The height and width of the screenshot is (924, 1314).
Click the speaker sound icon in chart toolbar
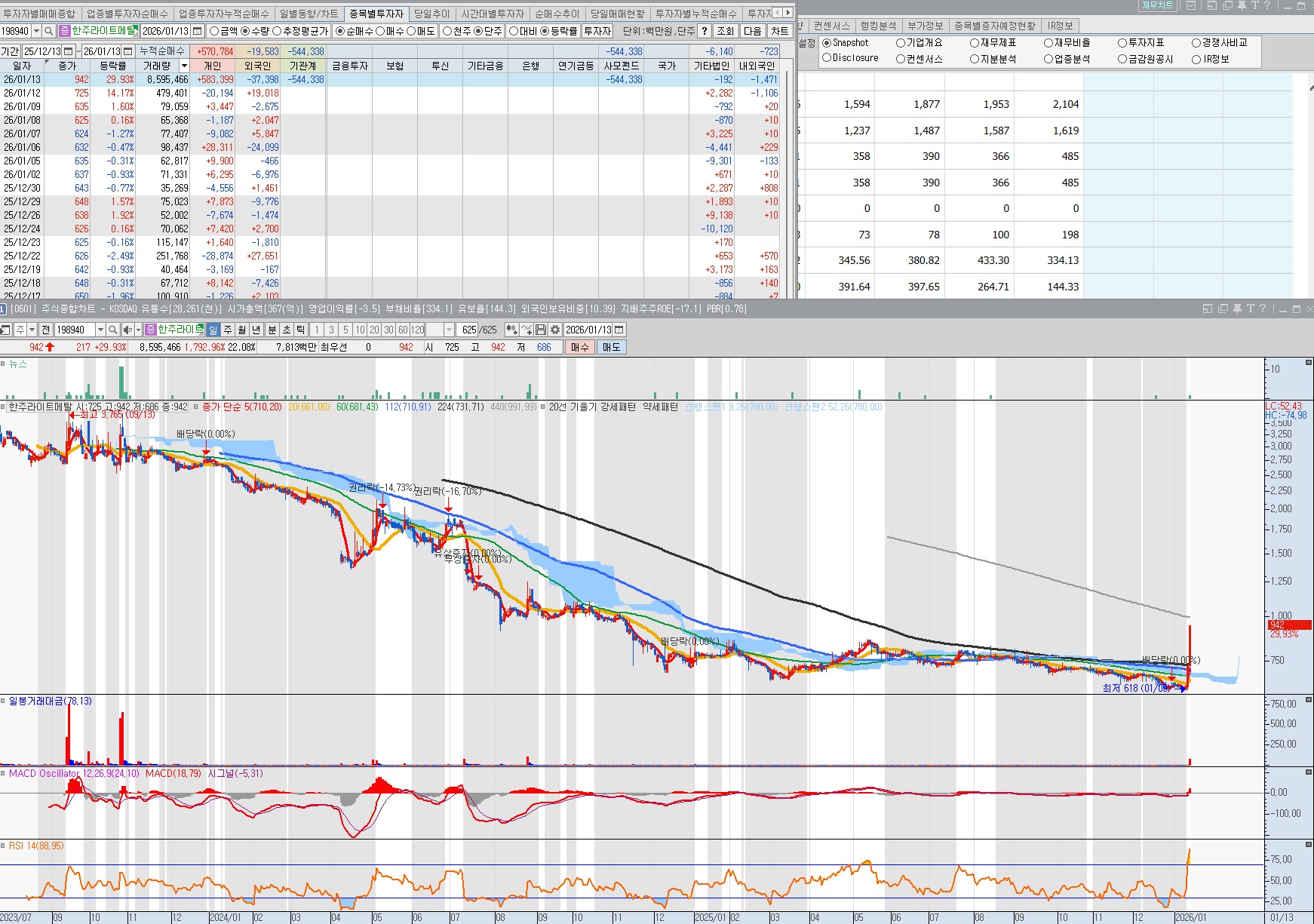click(x=127, y=330)
